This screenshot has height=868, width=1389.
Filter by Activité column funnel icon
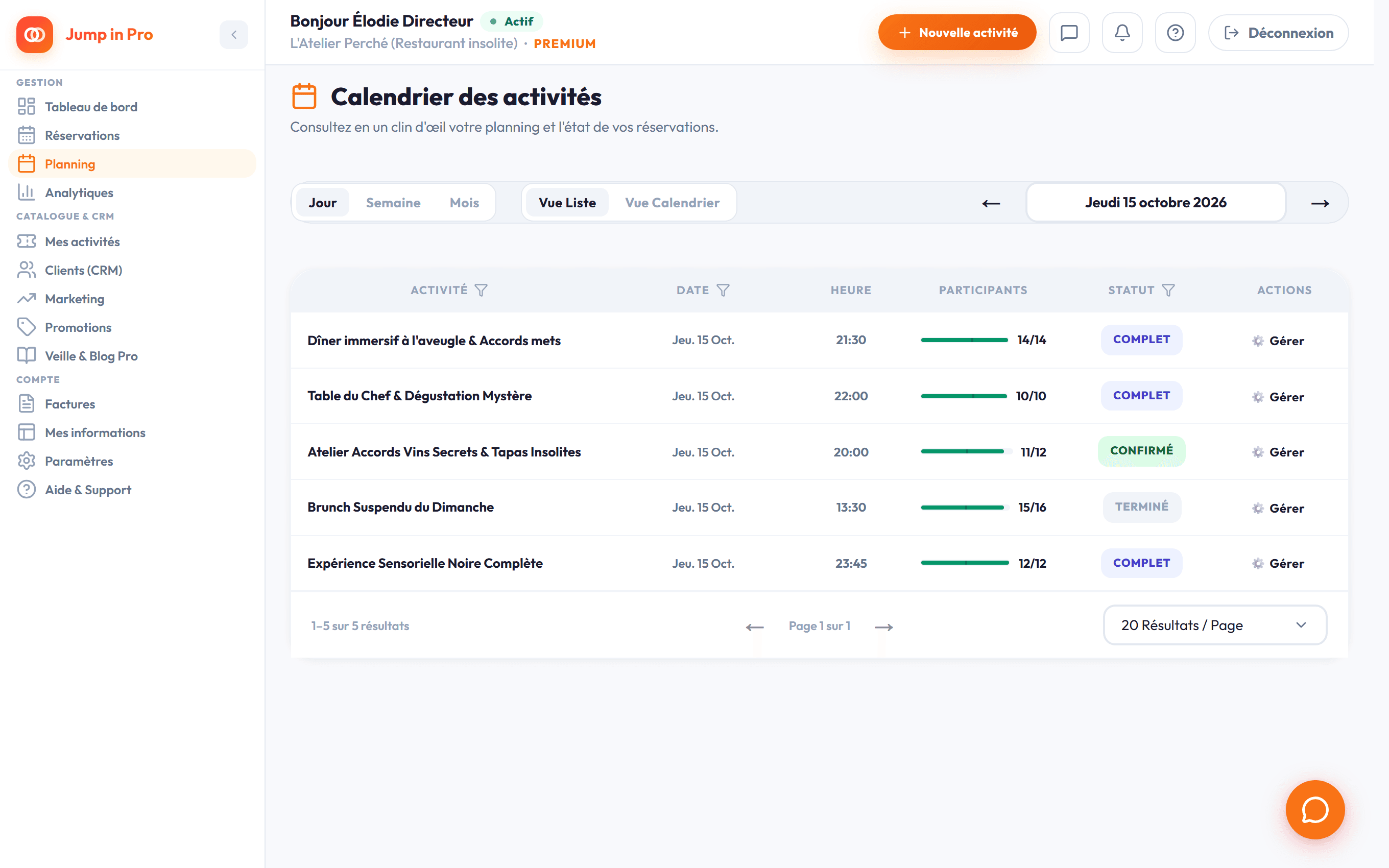pyautogui.click(x=481, y=290)
